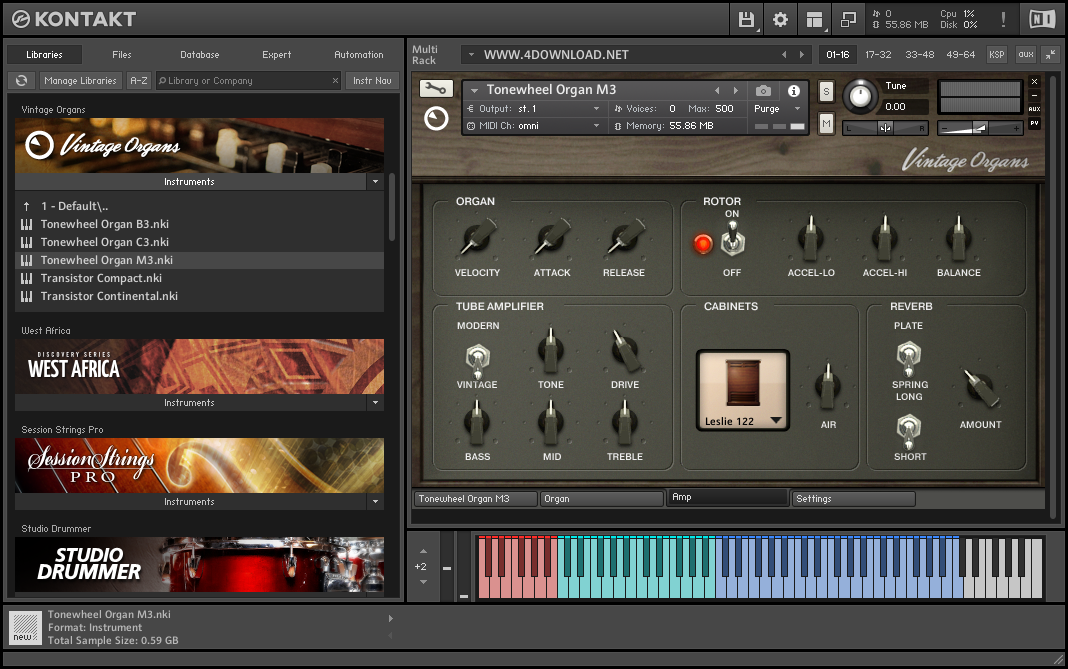Click the camera snapshot icon

pos(763,91)
